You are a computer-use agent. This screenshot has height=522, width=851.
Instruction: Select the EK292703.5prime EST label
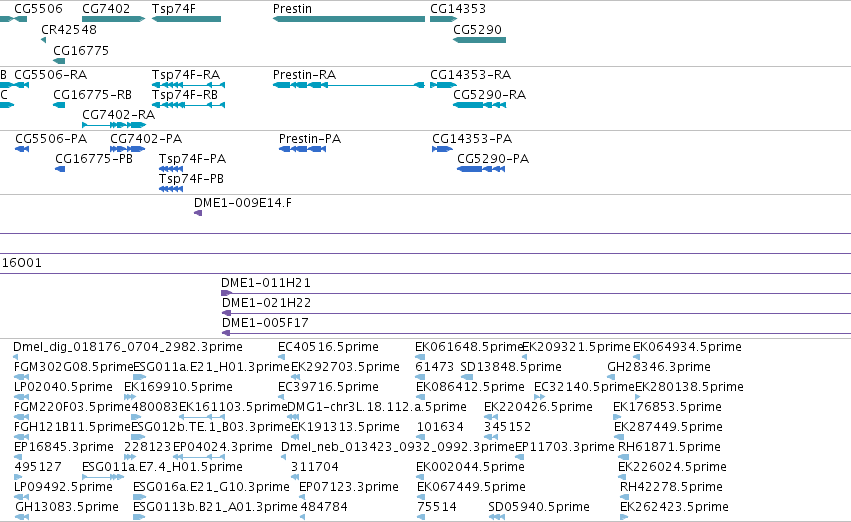pos(345,367)
